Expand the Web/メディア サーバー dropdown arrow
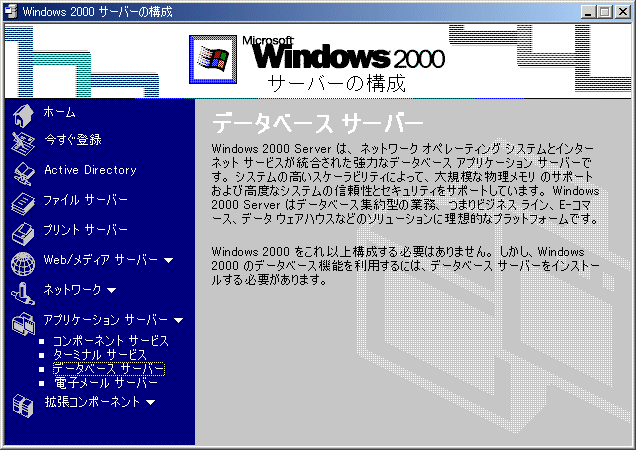 coord(169,261)
